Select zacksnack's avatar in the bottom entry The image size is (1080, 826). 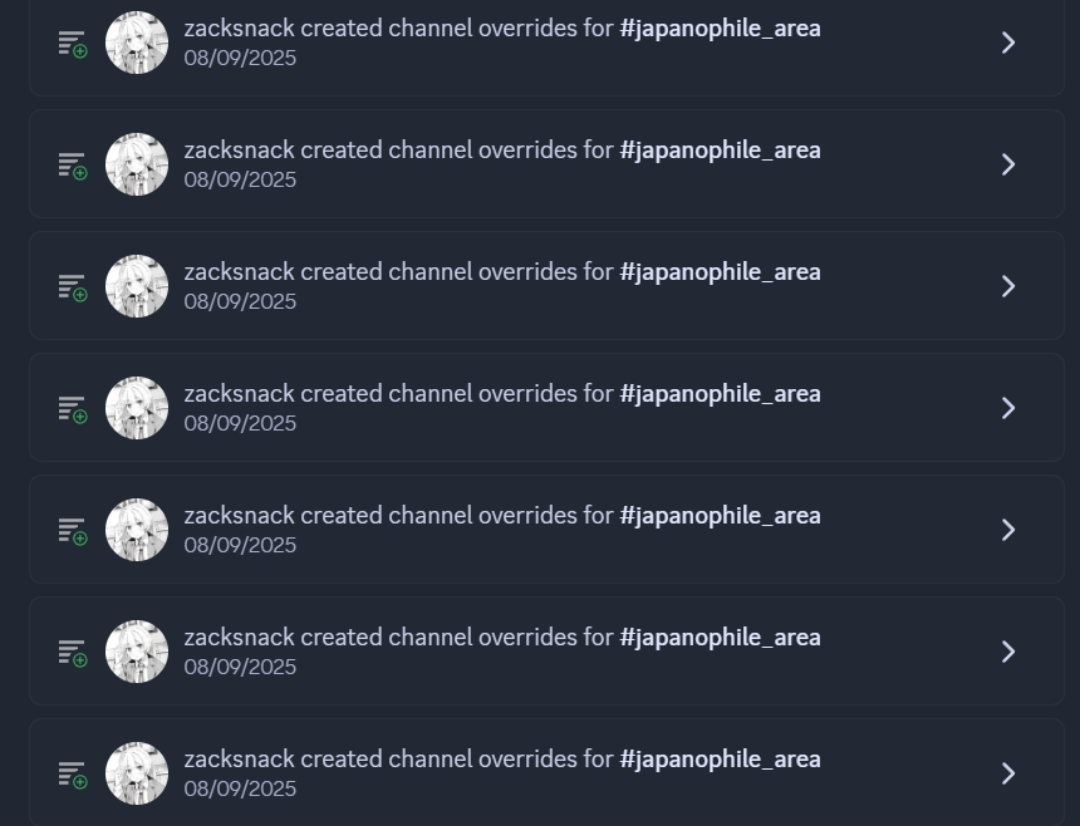[136, 774]
